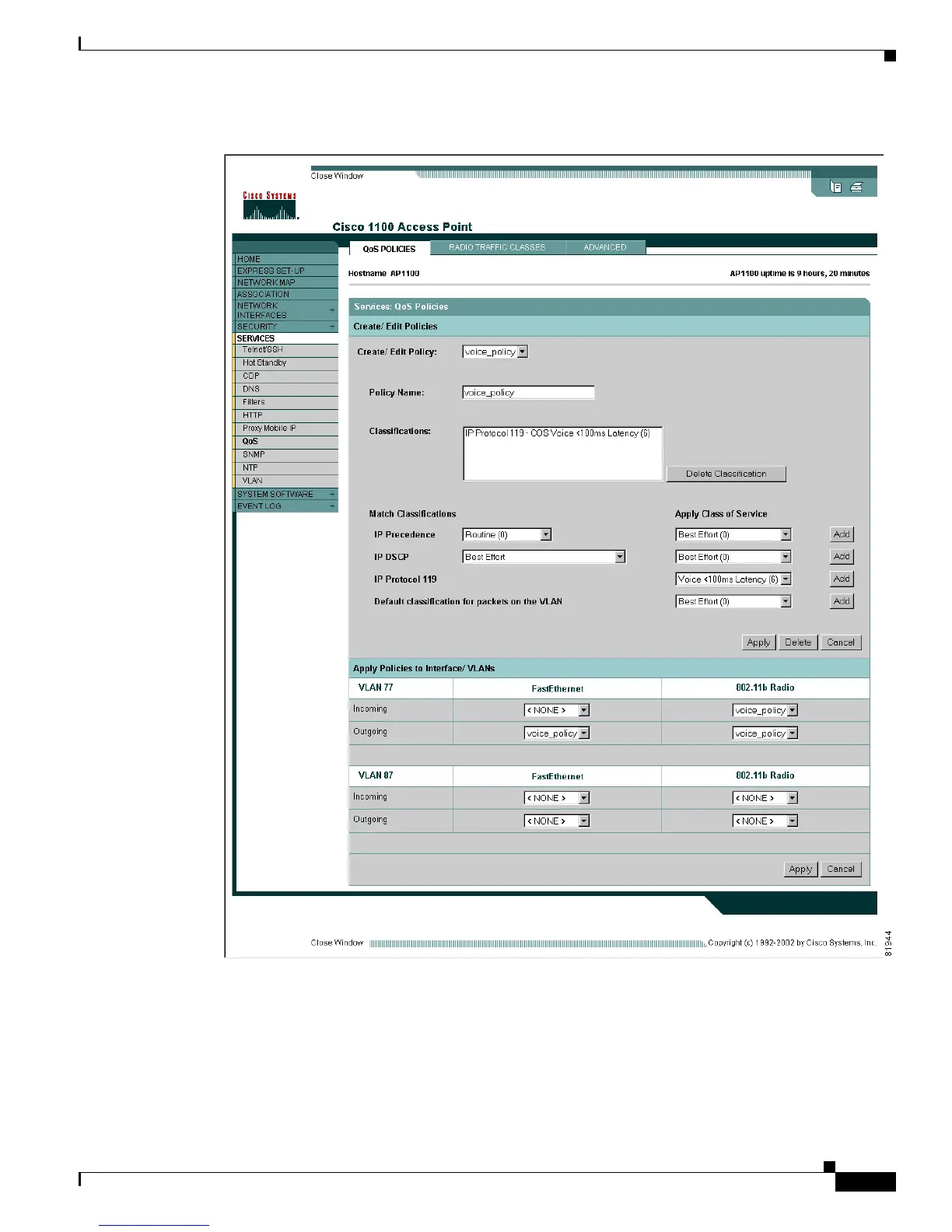Open VLAN 87 Outgoing 802.11b Radio dropdown
Screen dimensions: 952x1232
[765, 821]
